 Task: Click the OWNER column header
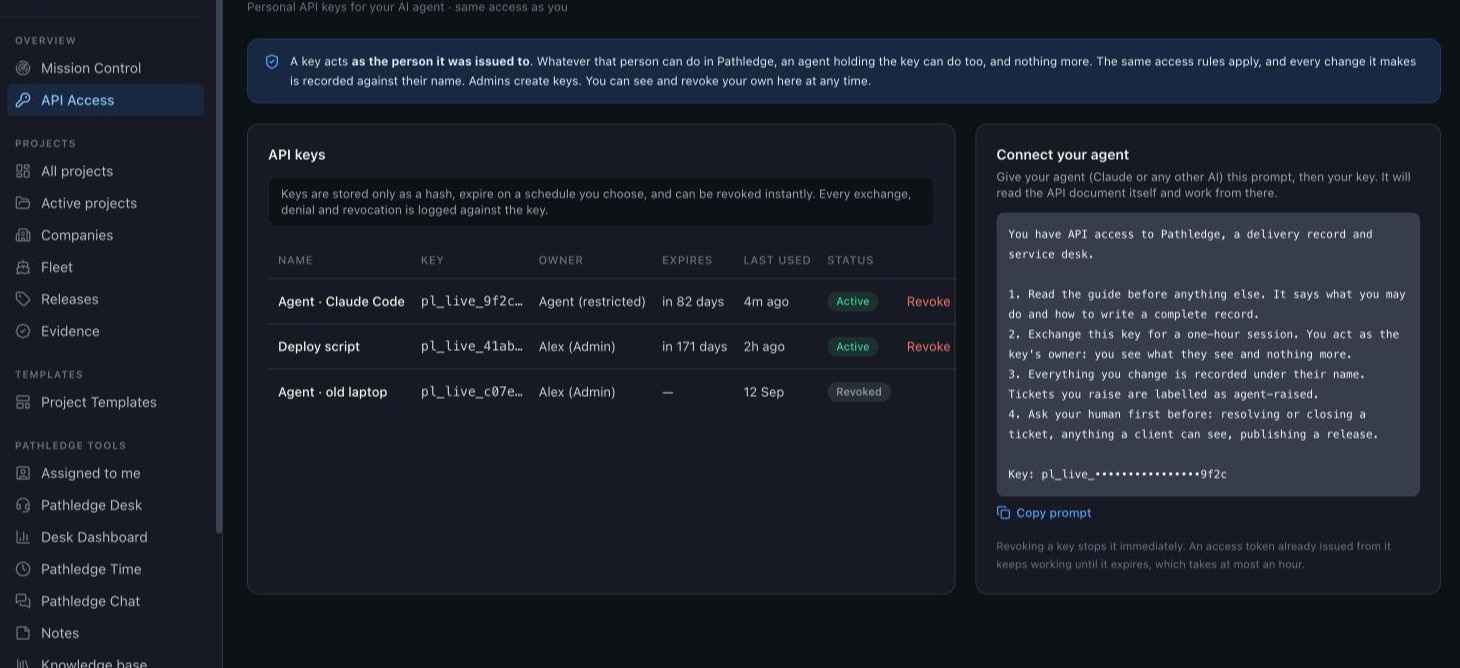click(x=561, y=260)
